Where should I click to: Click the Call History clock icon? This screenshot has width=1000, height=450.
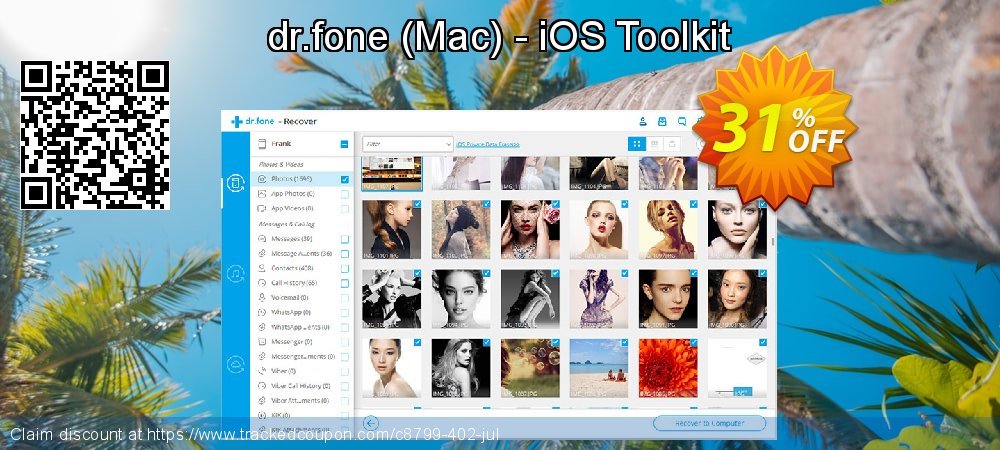coord(261,283)
